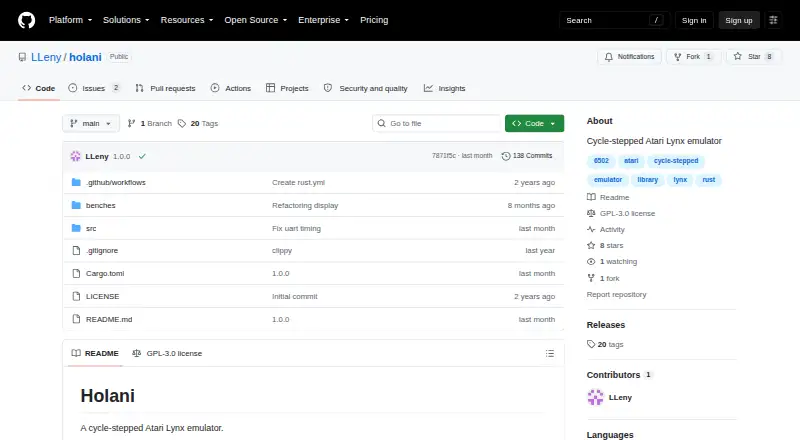Viewport: 800px width, 440px height.
Task: Switch to the GPL-3.0 license tab
Action: (167, 353)
